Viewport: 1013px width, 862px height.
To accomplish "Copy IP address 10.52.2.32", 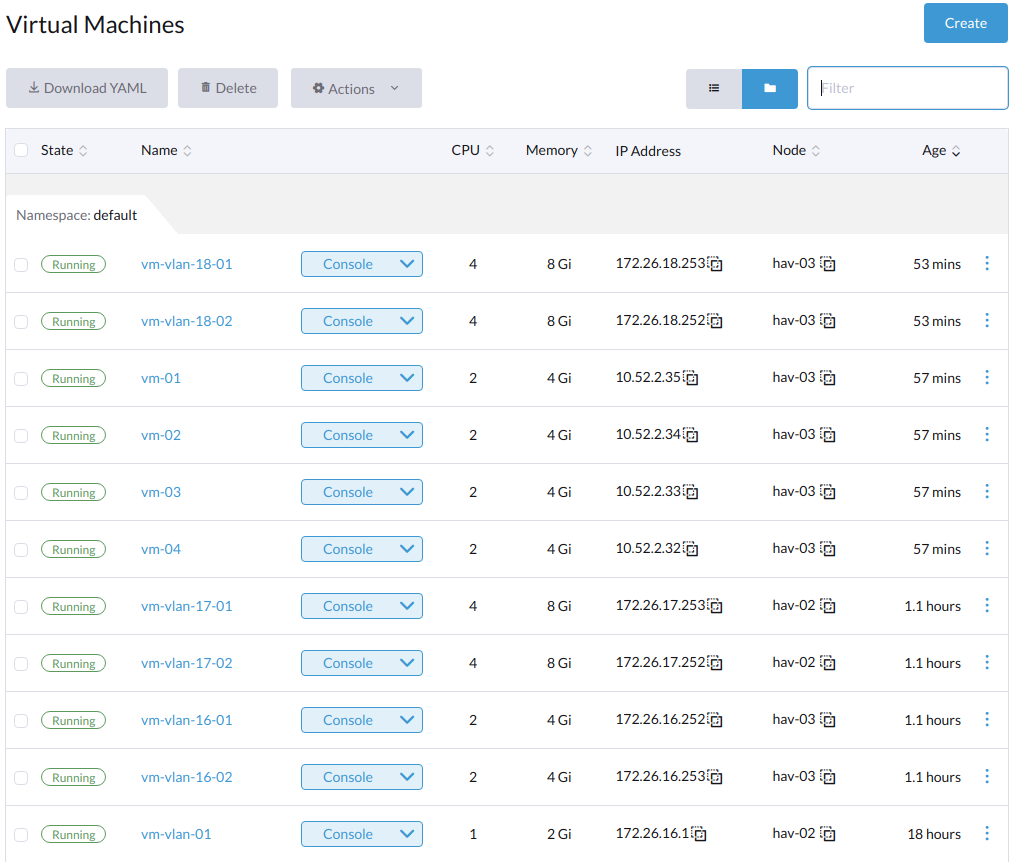I will point(691,549).
